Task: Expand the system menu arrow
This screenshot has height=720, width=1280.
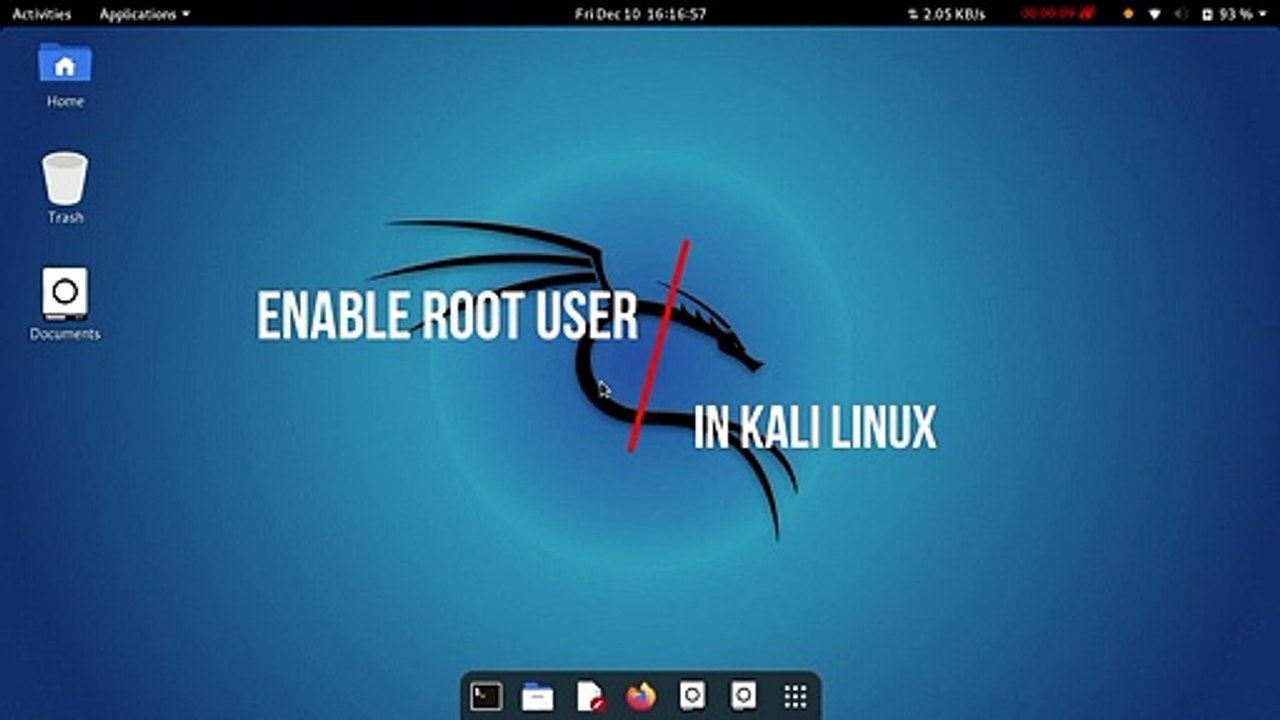Action: (x=1261, y=14)
